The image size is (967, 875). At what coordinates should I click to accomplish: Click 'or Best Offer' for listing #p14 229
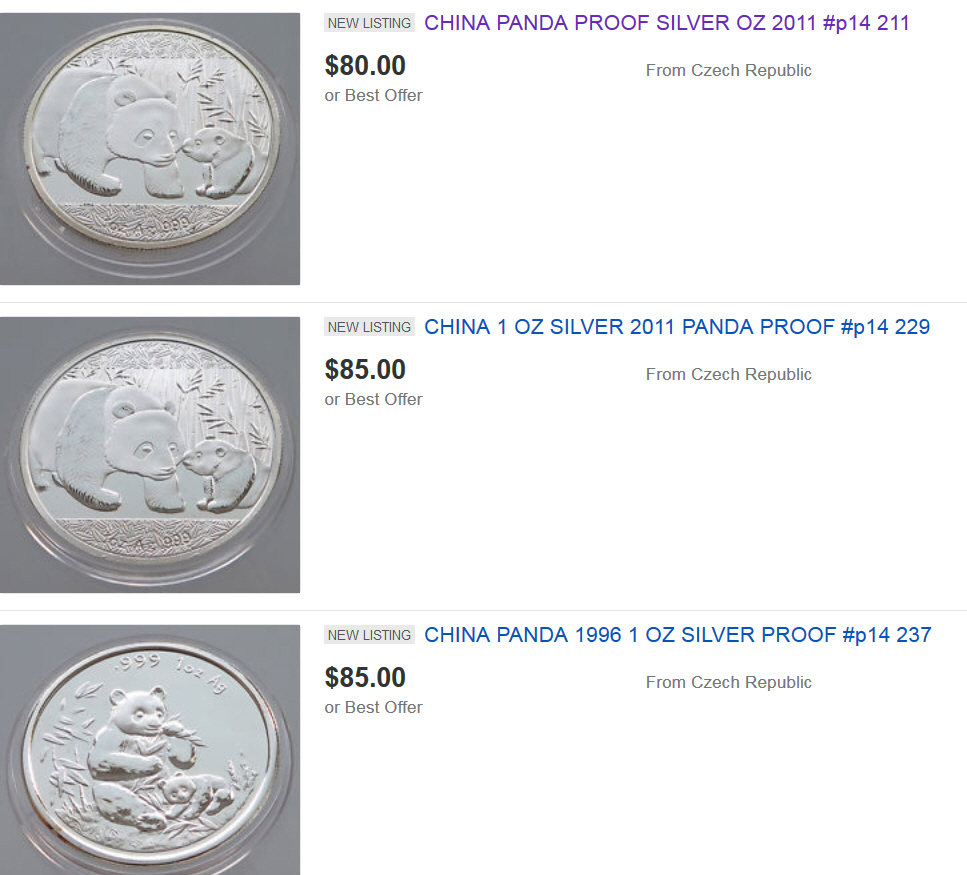pyautogui.click(x=373, y=399)
